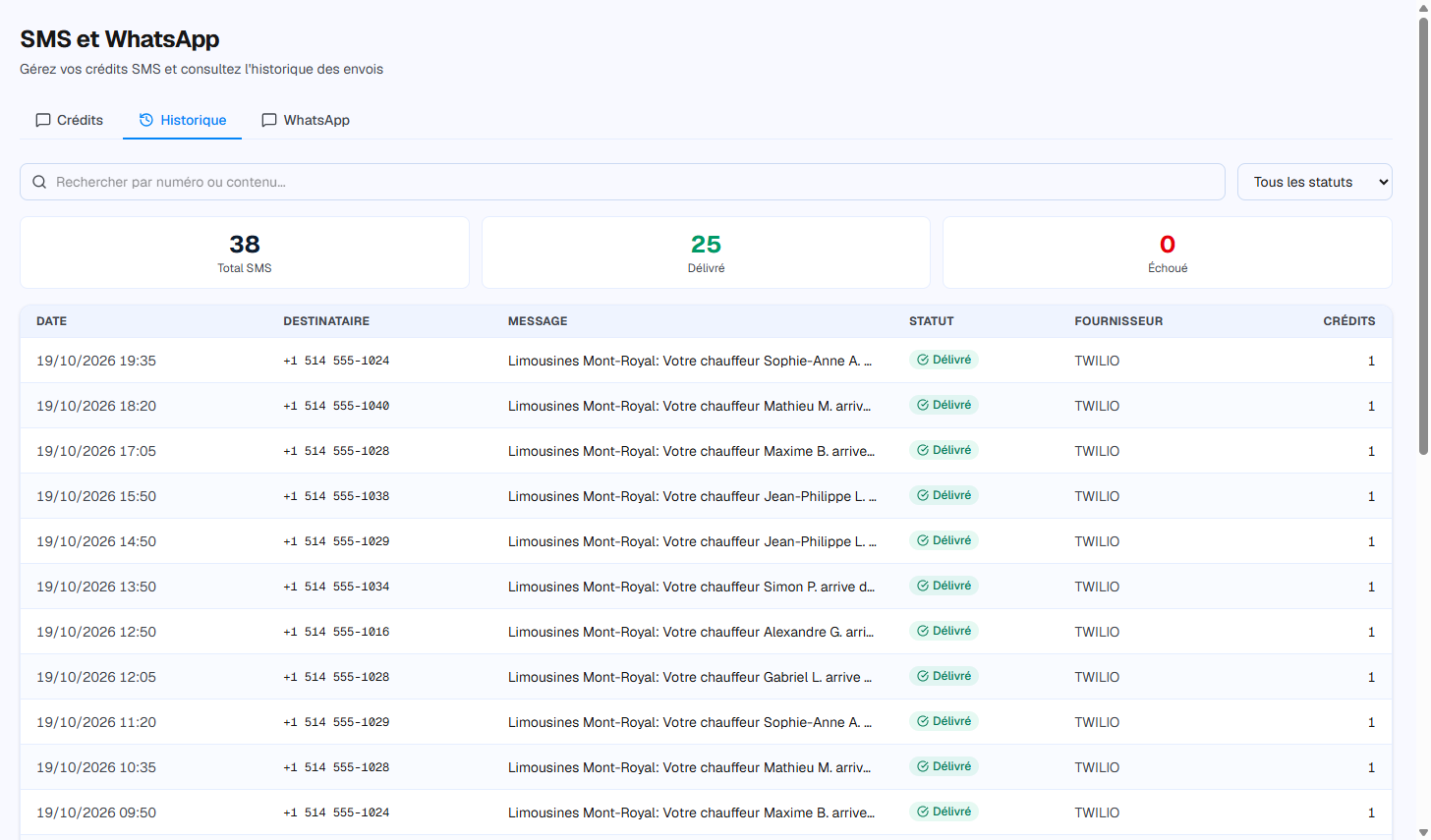Select the message mentioning chauffeur Alexandre G.
1431x840 pixels.
[x=691, y=632]
